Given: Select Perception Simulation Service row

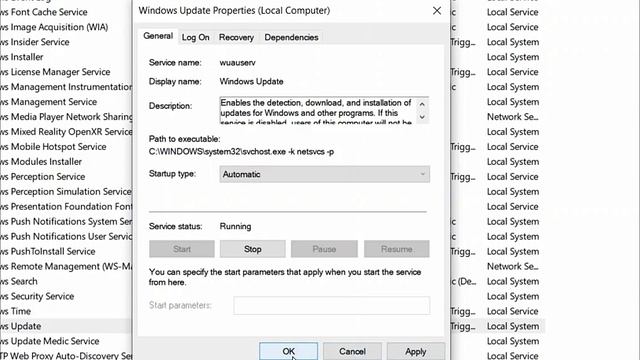Looking at the screenshot, I should pos(66,192).
